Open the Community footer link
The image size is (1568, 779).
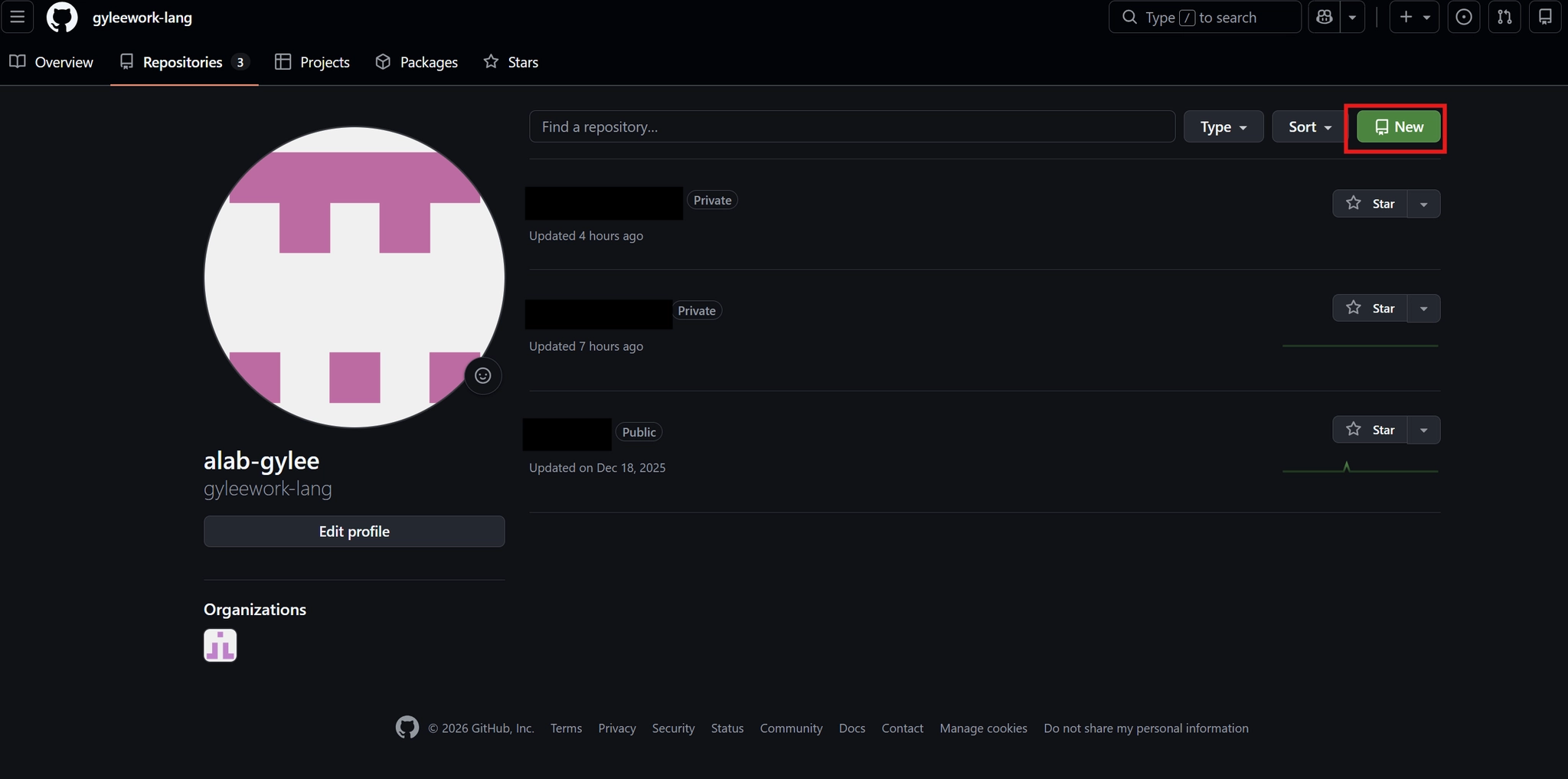coord(792,728)
